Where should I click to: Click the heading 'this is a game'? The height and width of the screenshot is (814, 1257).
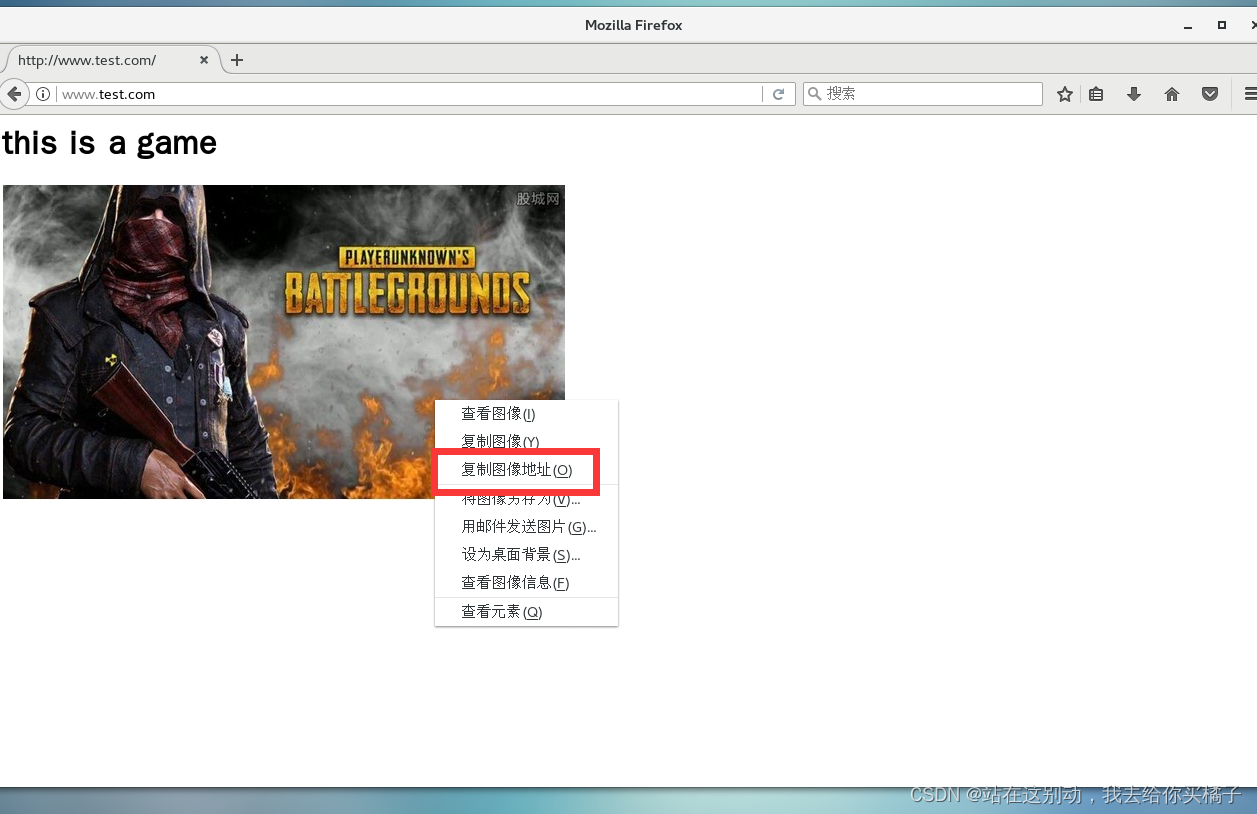tap(109, 143)
